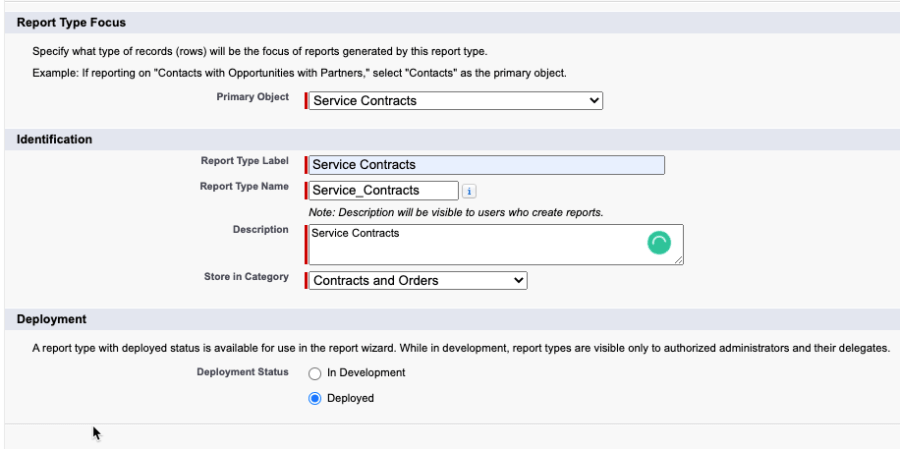Click the Description box resize handle
Screen dimensions: 900x449
pos(679,260)
